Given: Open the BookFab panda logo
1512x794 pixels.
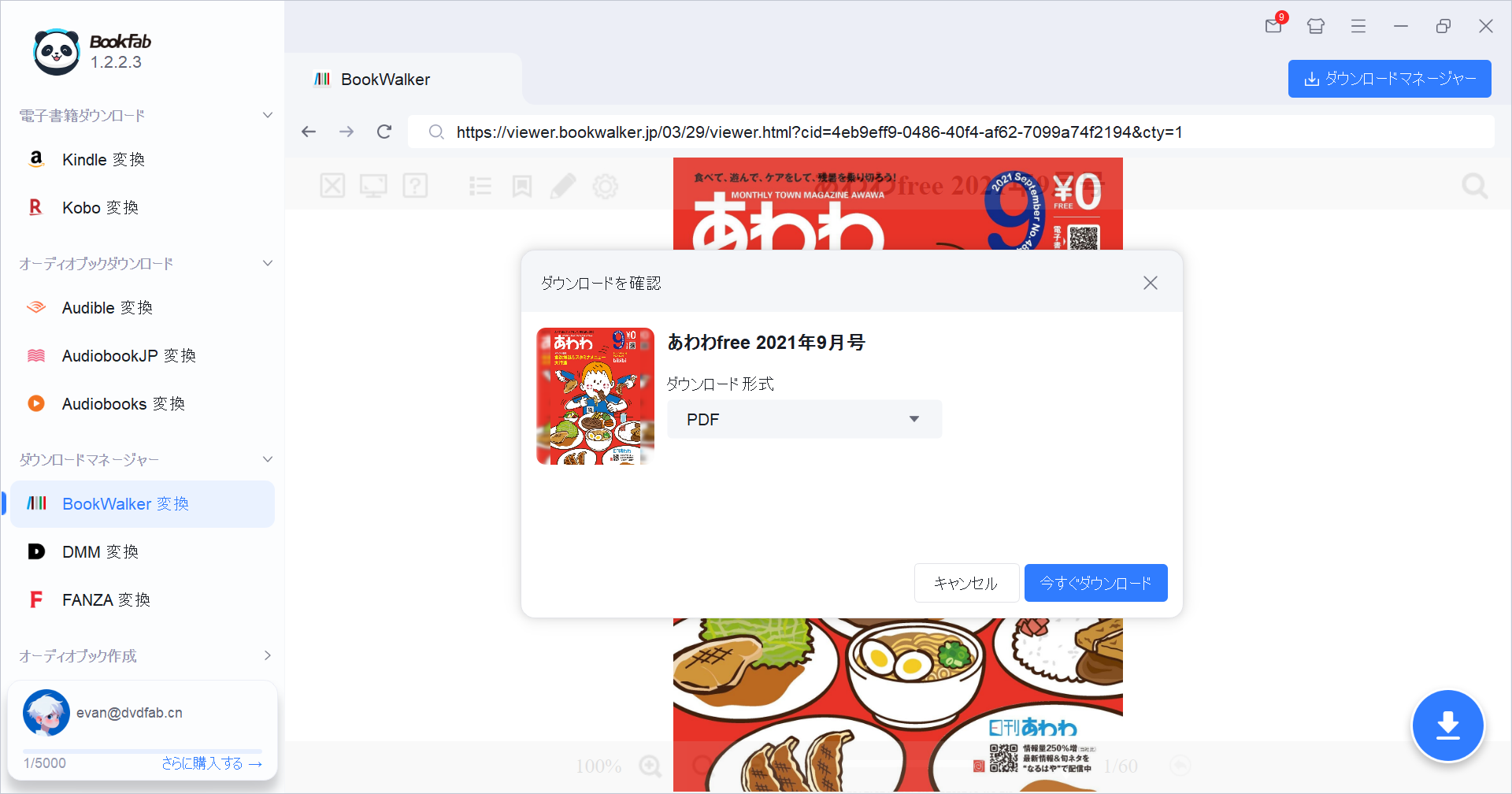Looking at the screenshot, I should pyautogui.click(x=56, y=50).
